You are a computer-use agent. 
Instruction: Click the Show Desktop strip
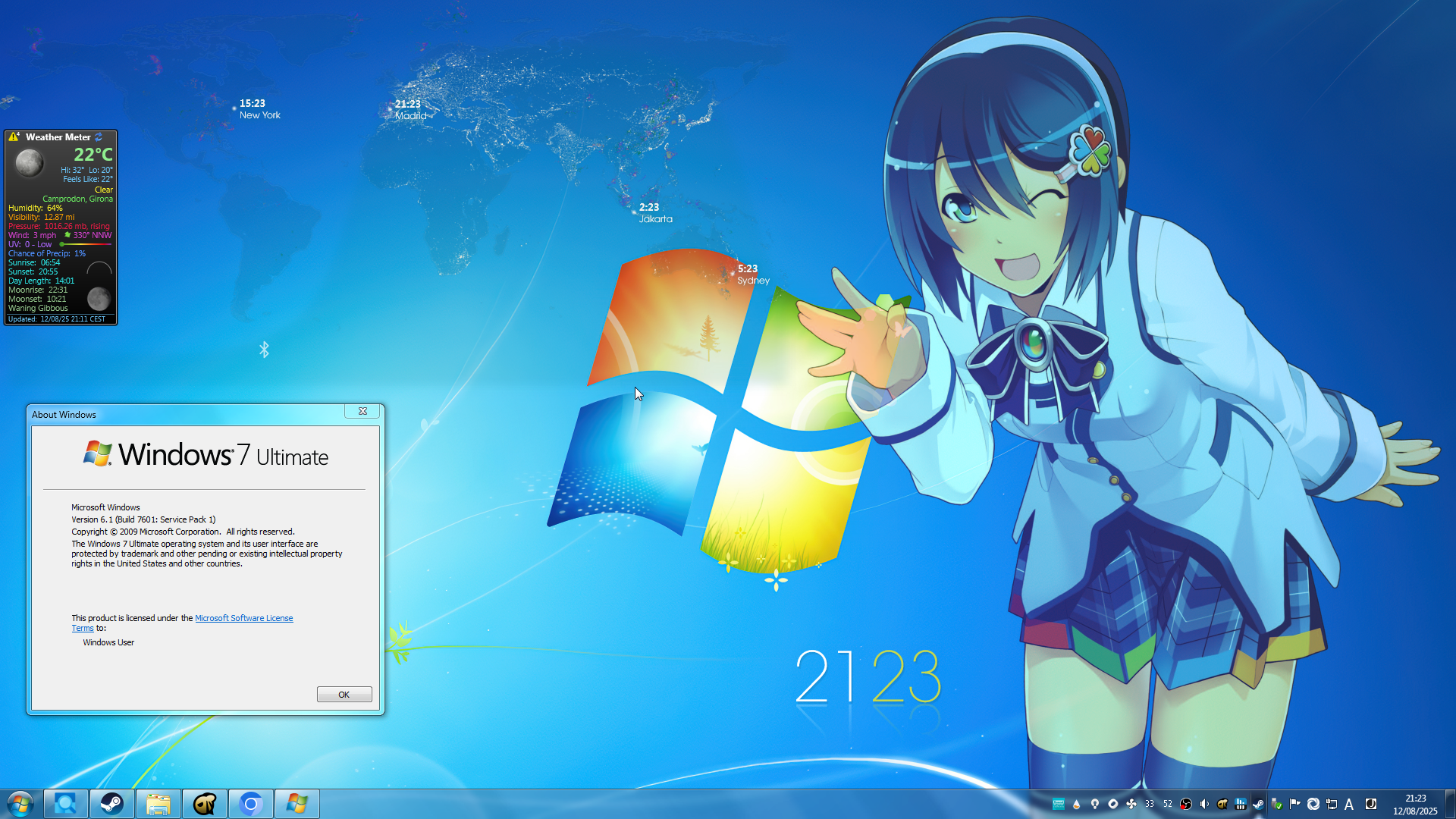pos(1450,804)
